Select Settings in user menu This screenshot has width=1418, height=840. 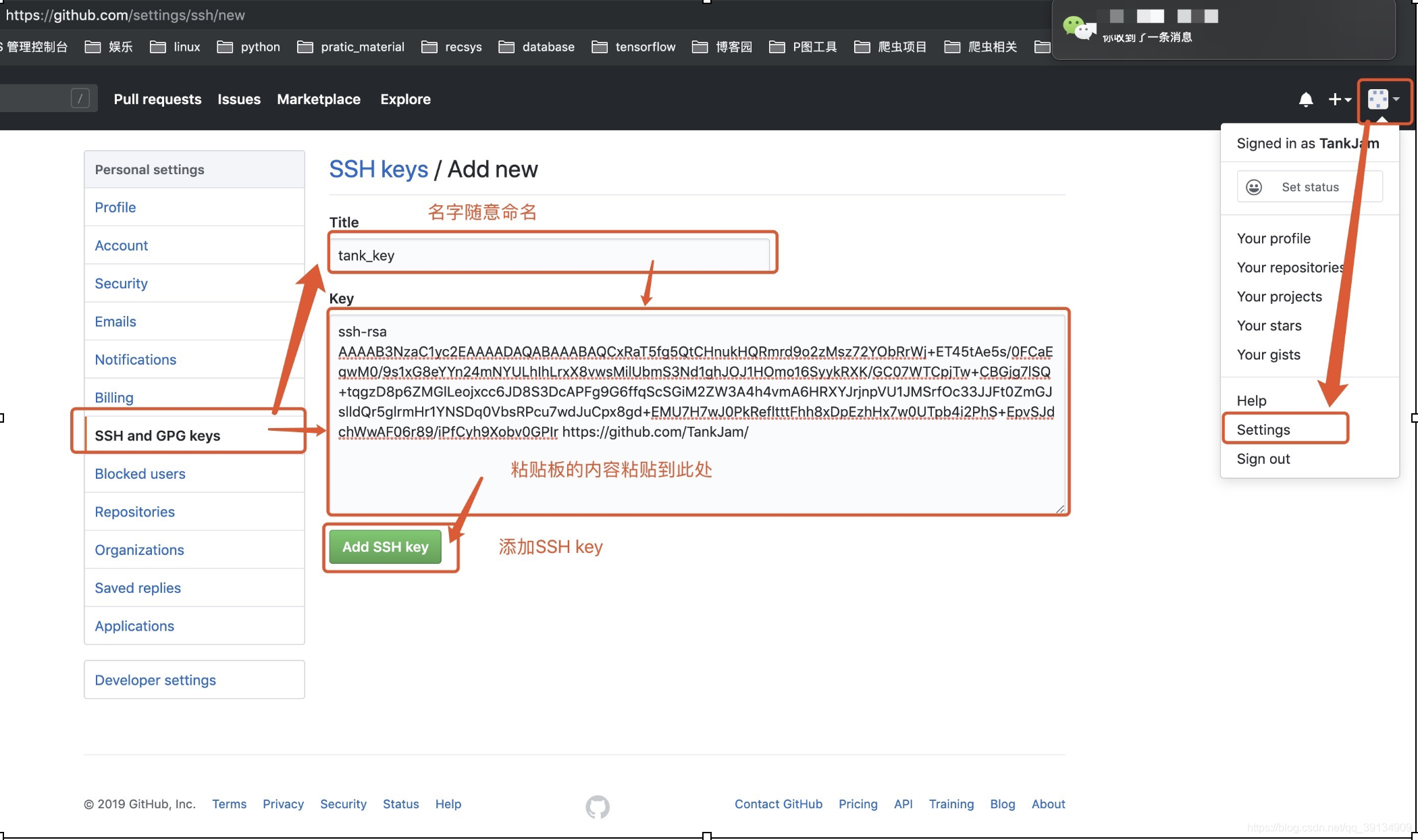(1263, 429)
